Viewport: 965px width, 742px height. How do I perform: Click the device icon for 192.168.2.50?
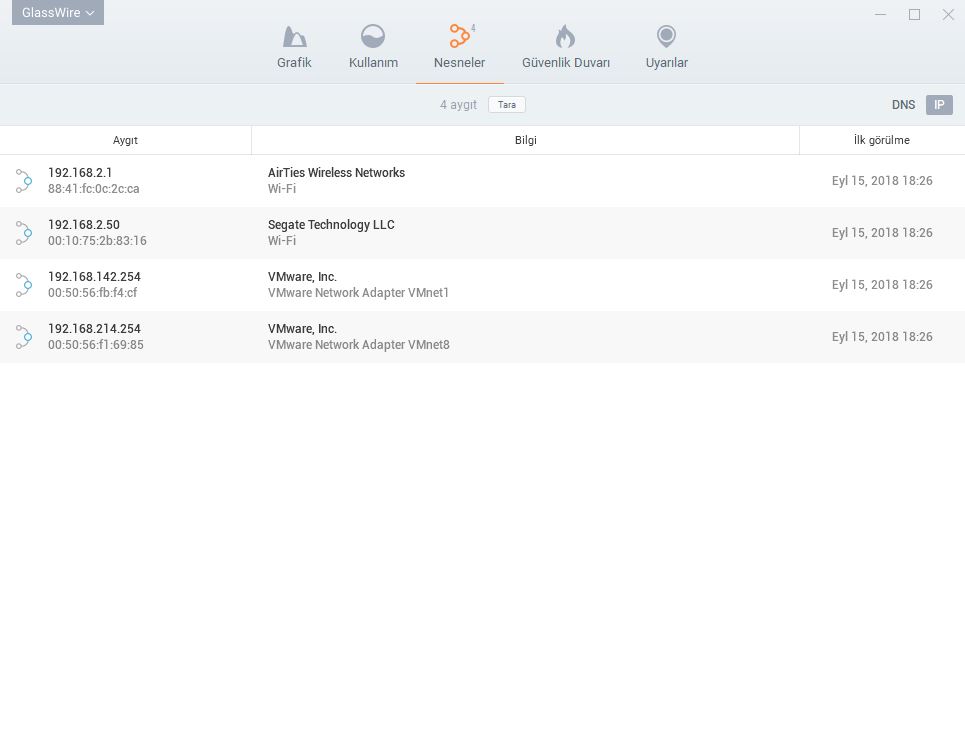click(23, 233)
